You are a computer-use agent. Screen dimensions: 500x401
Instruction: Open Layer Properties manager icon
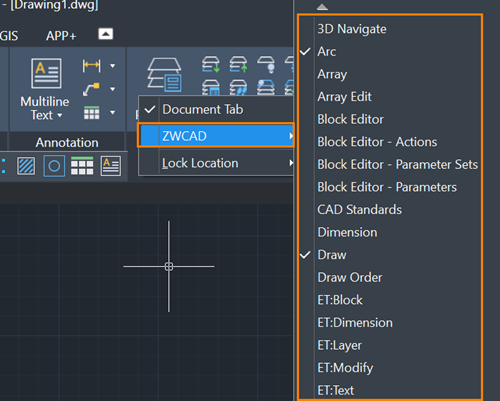tap(165, 75)
